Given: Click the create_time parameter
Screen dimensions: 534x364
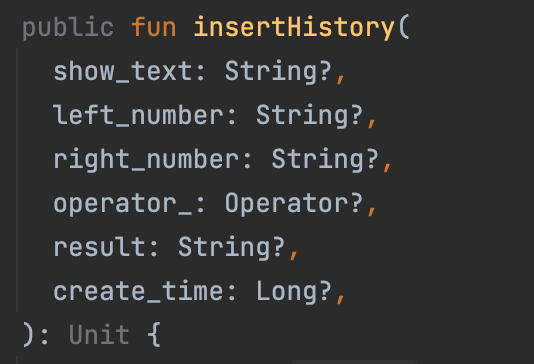Looking at the screenshot, I should pos(137,291).
